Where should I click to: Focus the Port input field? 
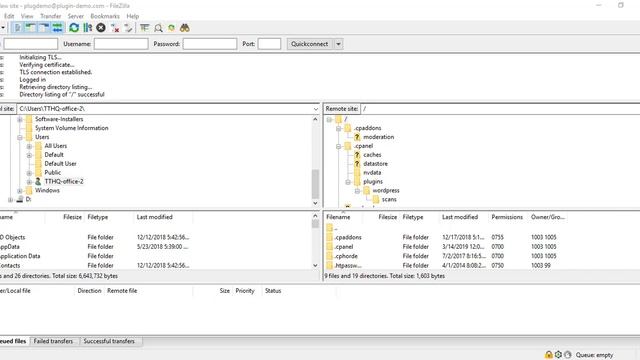click(269, 44)
